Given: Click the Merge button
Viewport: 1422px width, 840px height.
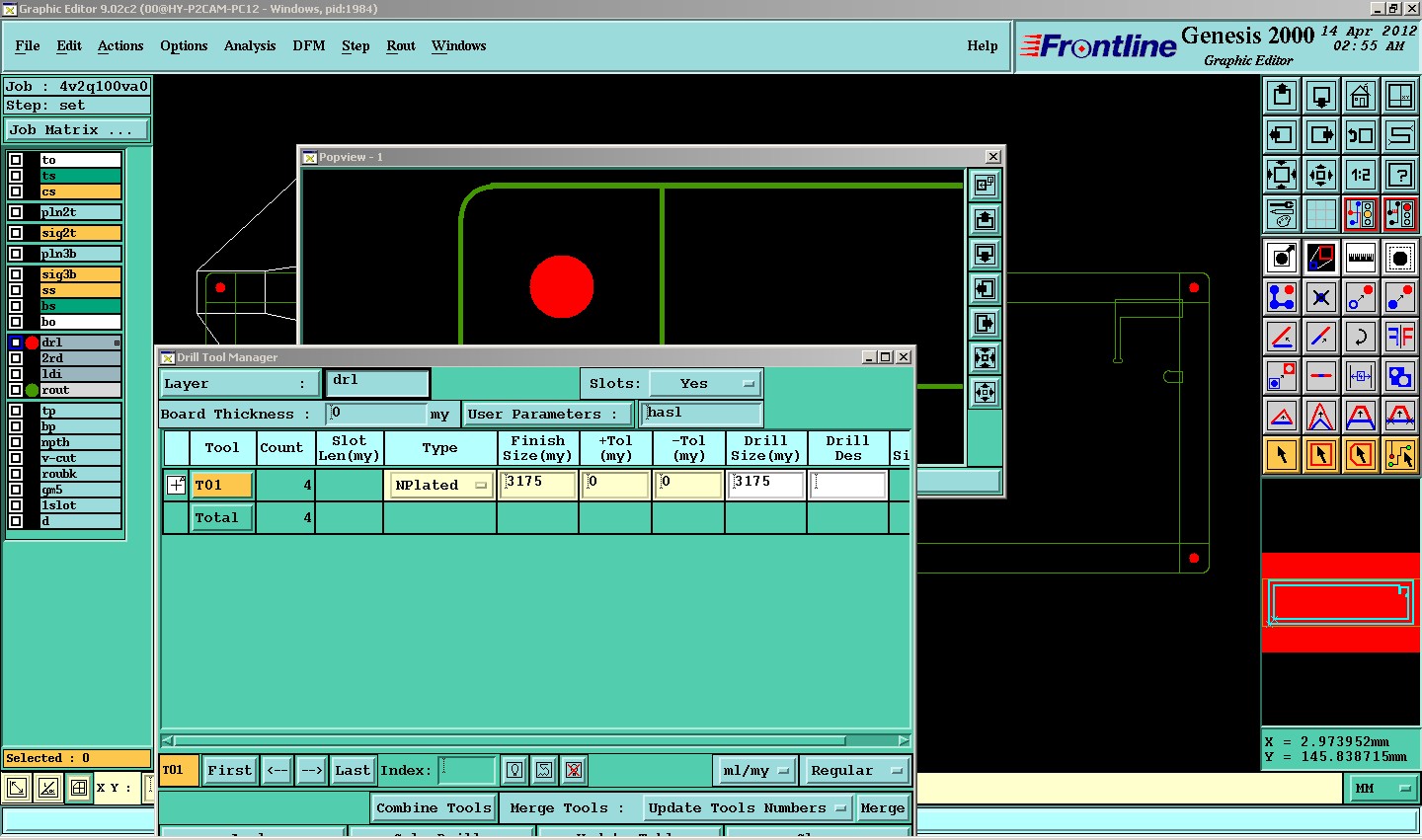Looking at the screenshot, I should click(882, 807).
